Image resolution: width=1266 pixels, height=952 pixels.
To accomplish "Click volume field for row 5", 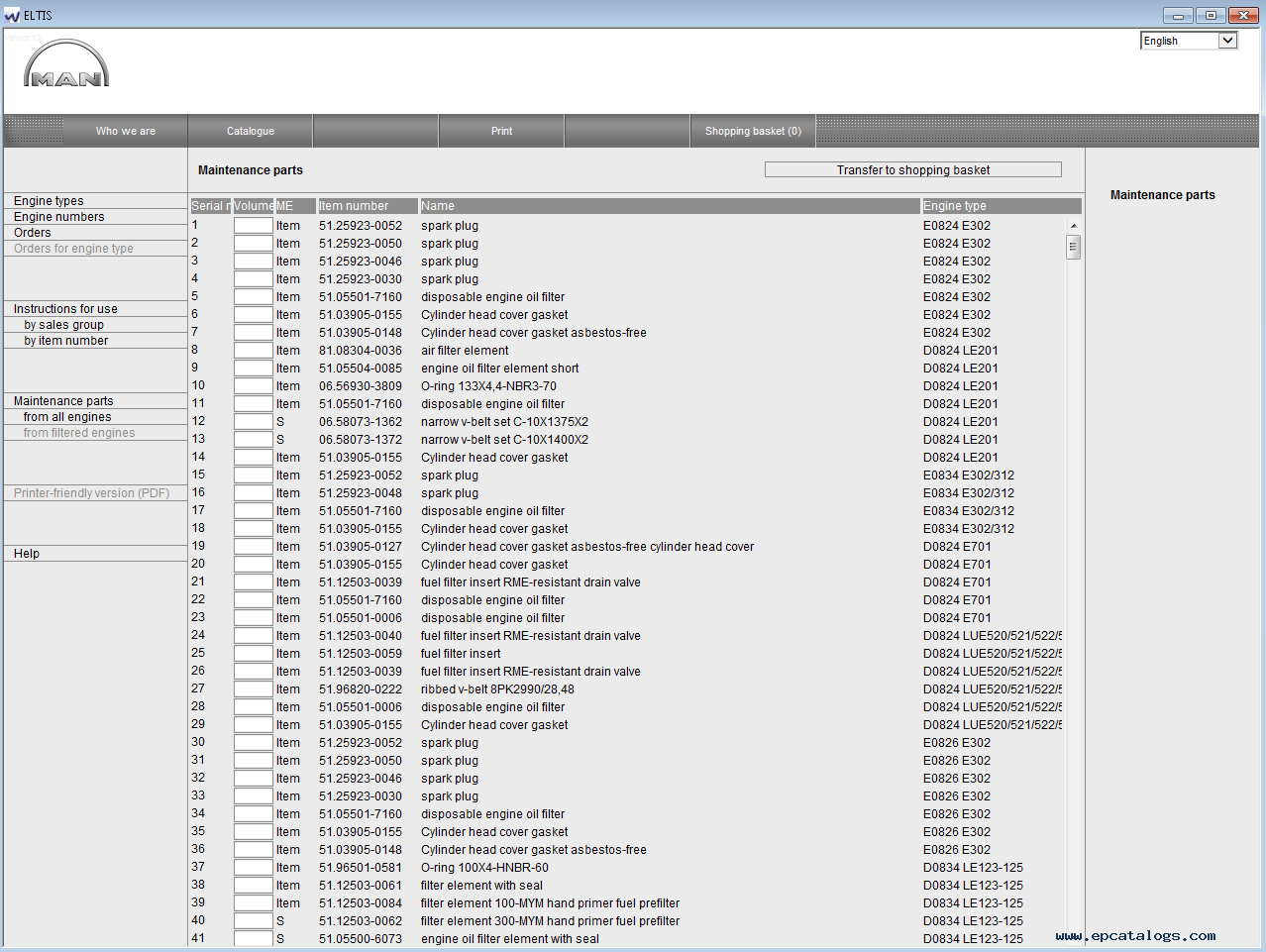I will [x=254, y=297].
